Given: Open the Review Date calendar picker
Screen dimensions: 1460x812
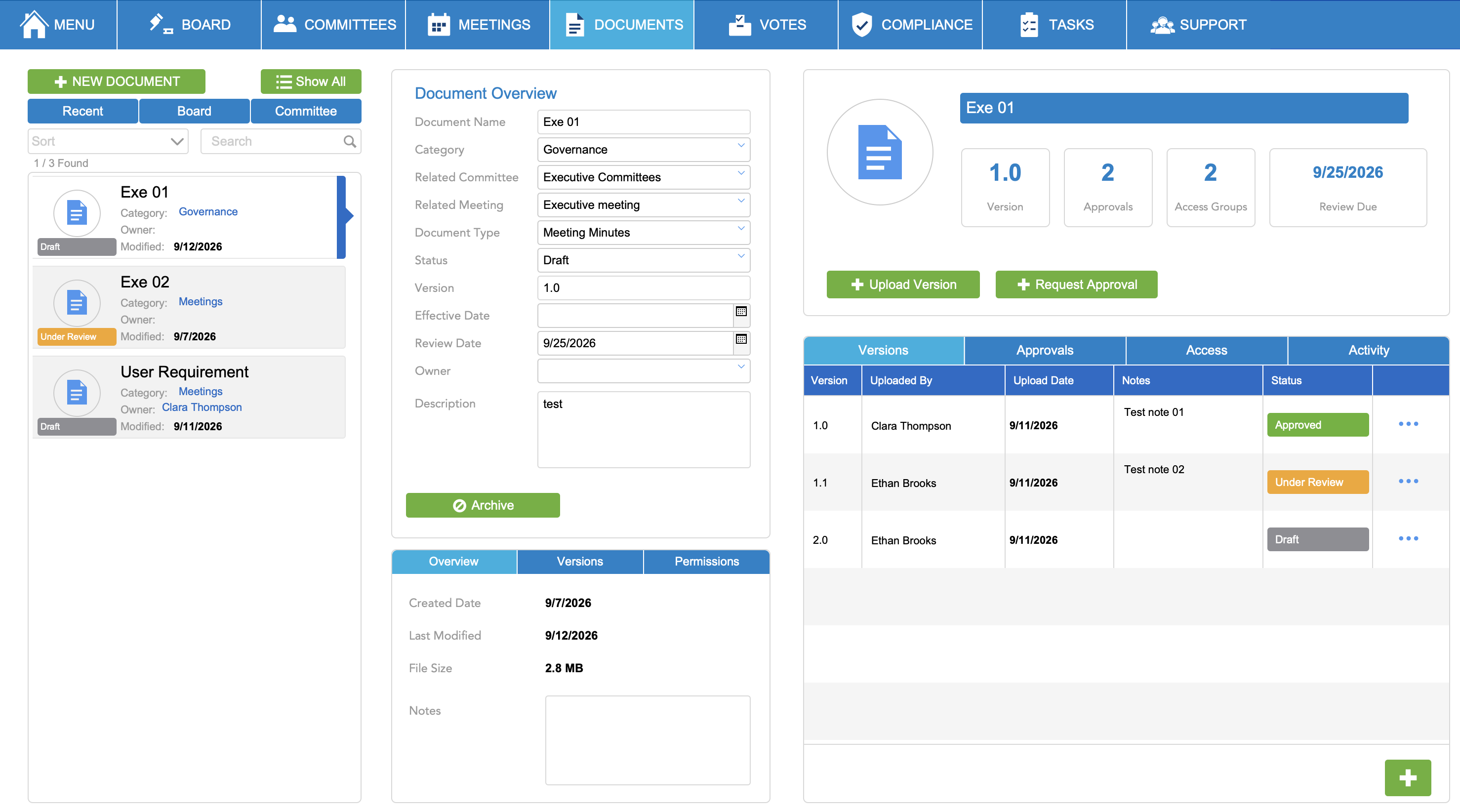Looking at the screenshot, I should pyautogui.click(x=741, y=339).
